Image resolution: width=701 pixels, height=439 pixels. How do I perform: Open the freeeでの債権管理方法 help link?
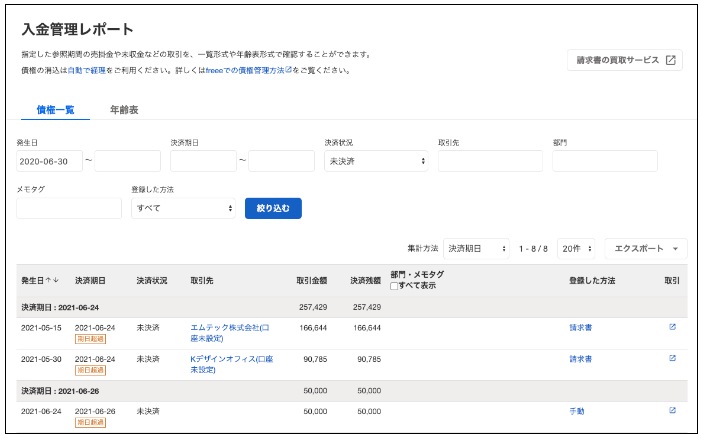(245, 71)
